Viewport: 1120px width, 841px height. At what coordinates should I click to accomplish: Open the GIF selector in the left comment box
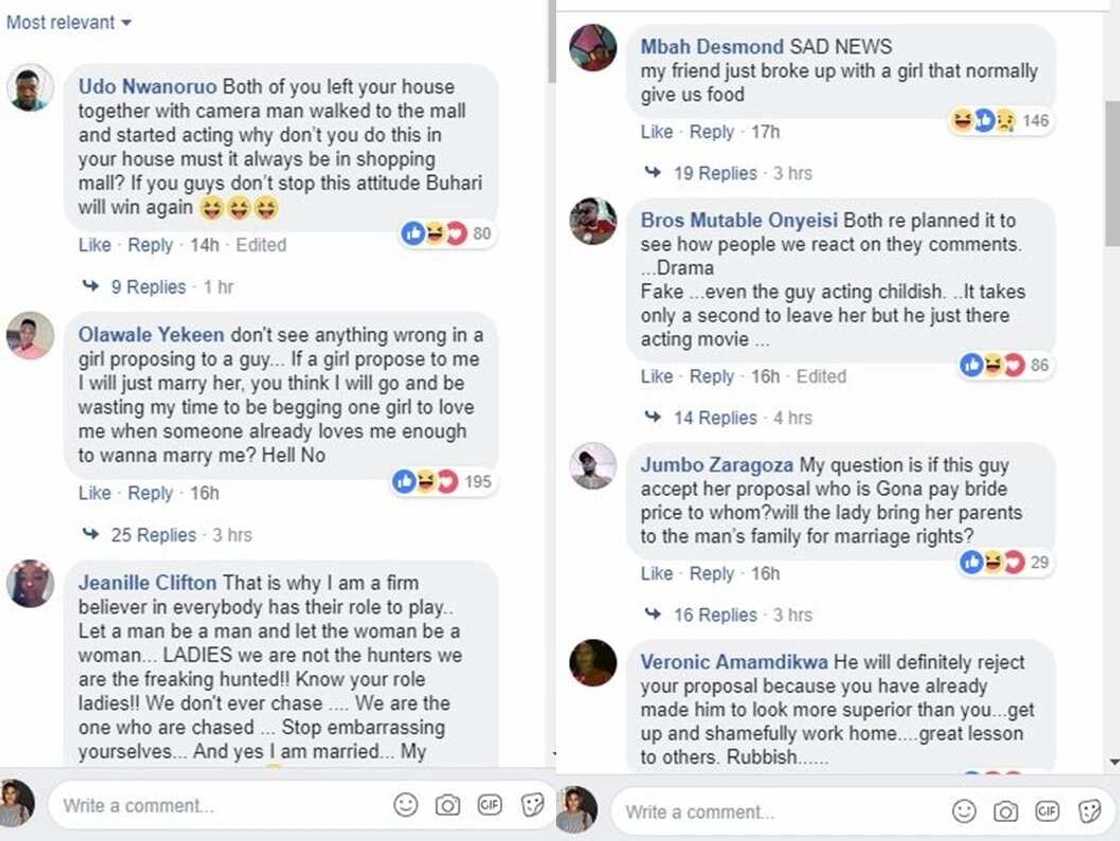[x=490, y=805]
